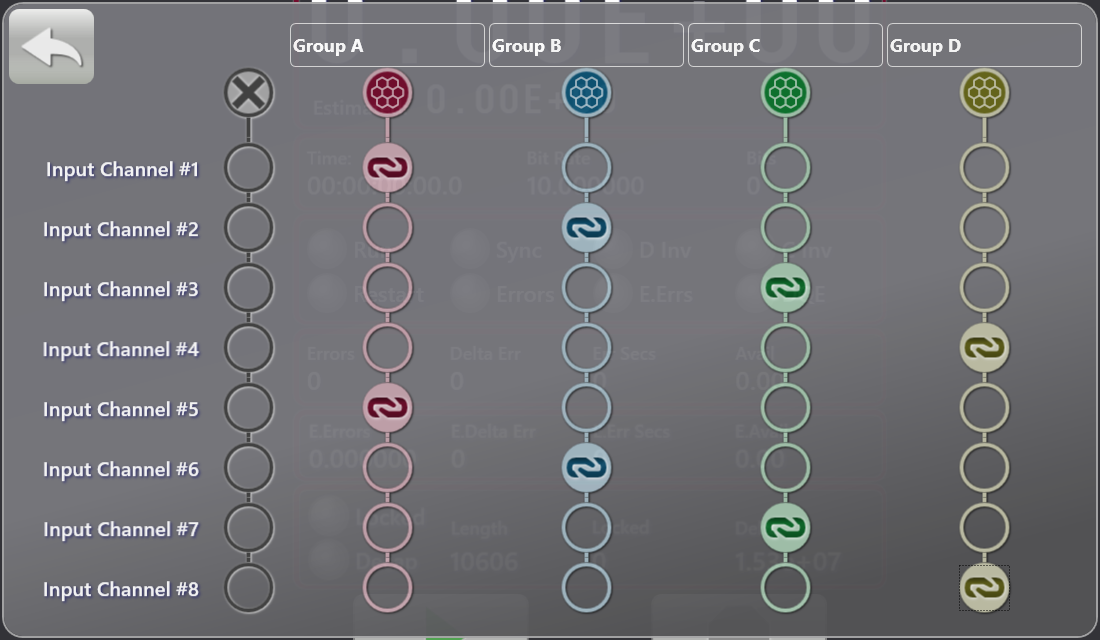Assign Input Channel #1 to Group B
Viewport: 1100px width, 640px height.
(587, 168)
